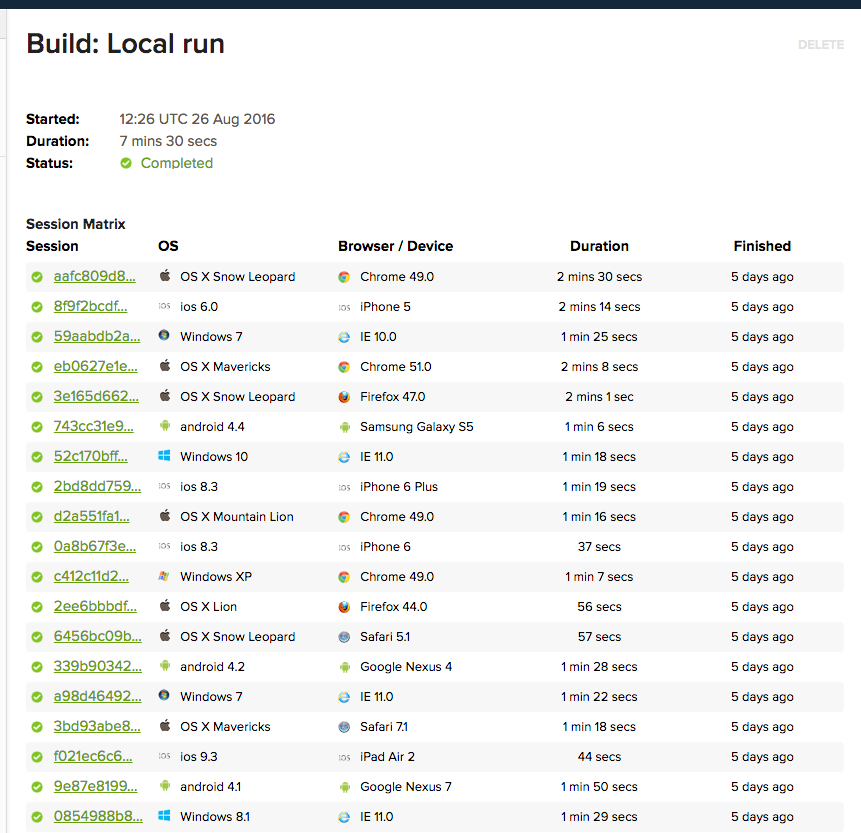Click the Finished column header

click(x=762, y=246)
